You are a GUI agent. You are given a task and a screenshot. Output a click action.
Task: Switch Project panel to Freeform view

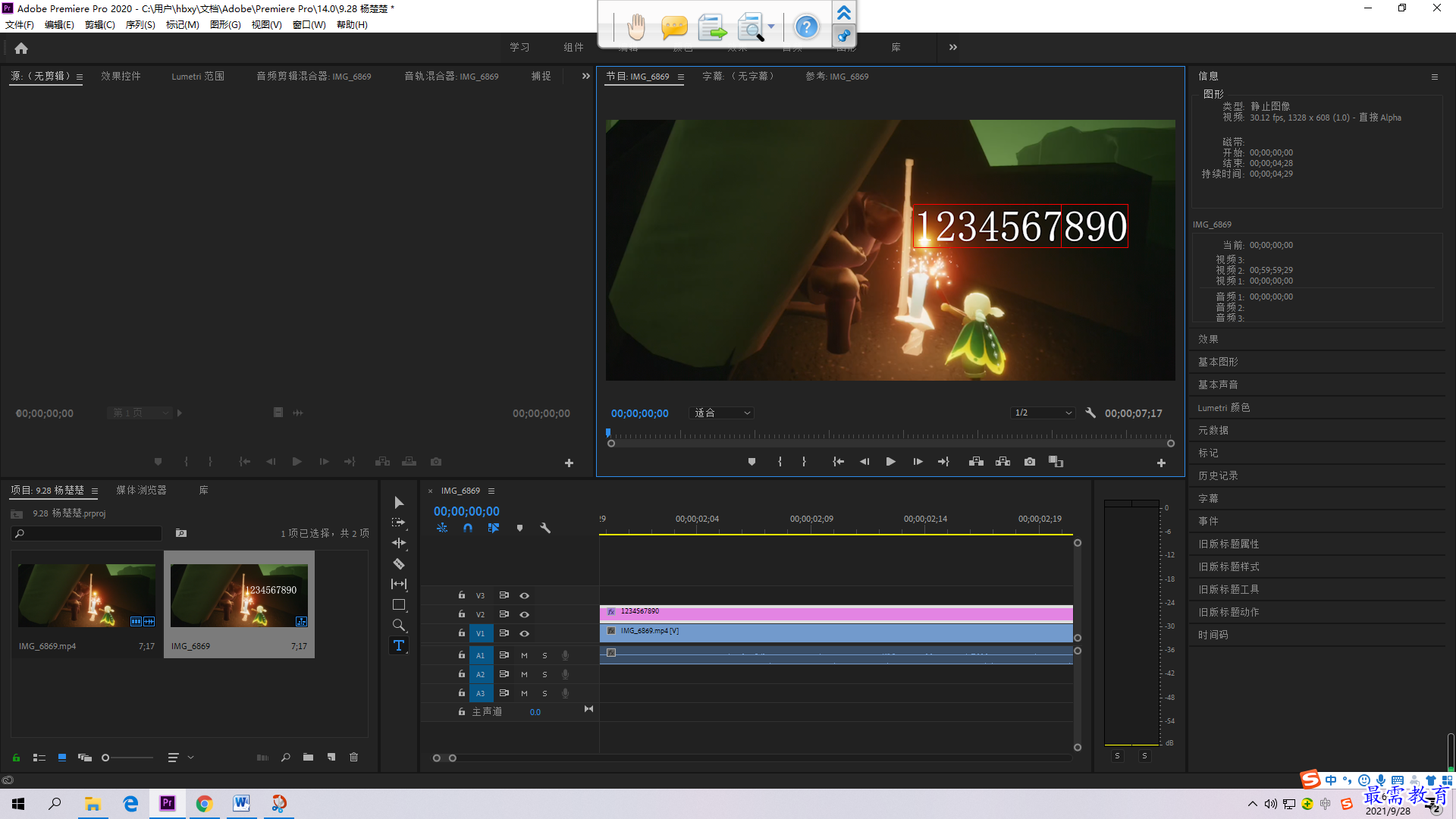coord(85,758)
